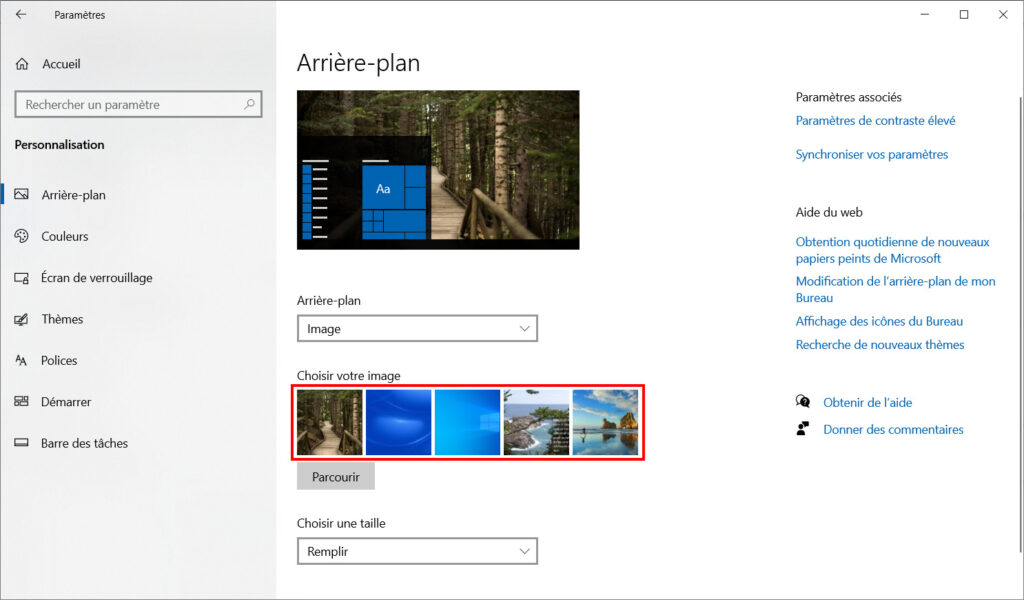The image size is (1024, 600).
Task: Open the Accueil home icon
Action: pyautogui.click(x=22, y=64)
